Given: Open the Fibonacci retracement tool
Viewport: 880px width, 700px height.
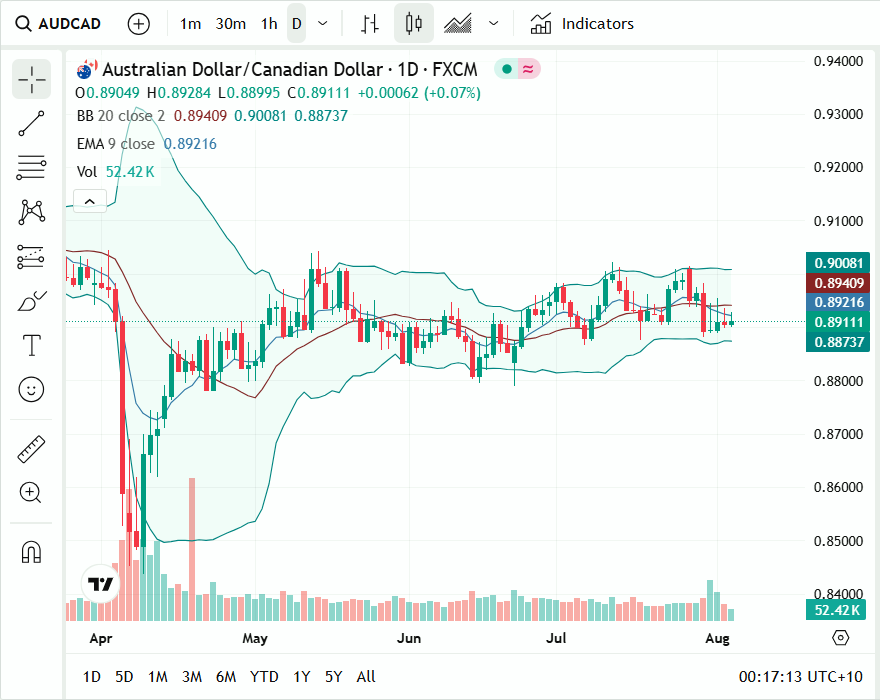Looking at the screenshot, I should click(x=32, y=168).
